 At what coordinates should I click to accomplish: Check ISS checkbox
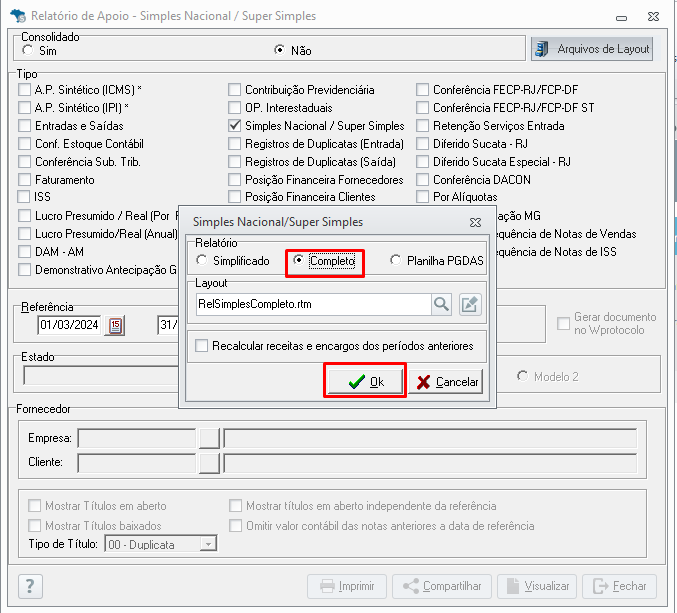point(23,197)
